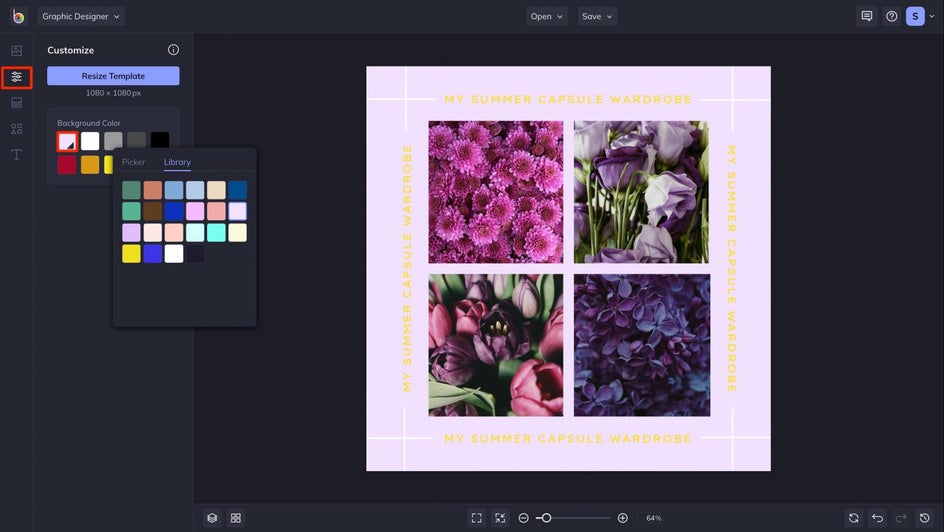Choose the white background color swatch
The height and width of the screenshot is (532, 944).
[x=90, y=141]
